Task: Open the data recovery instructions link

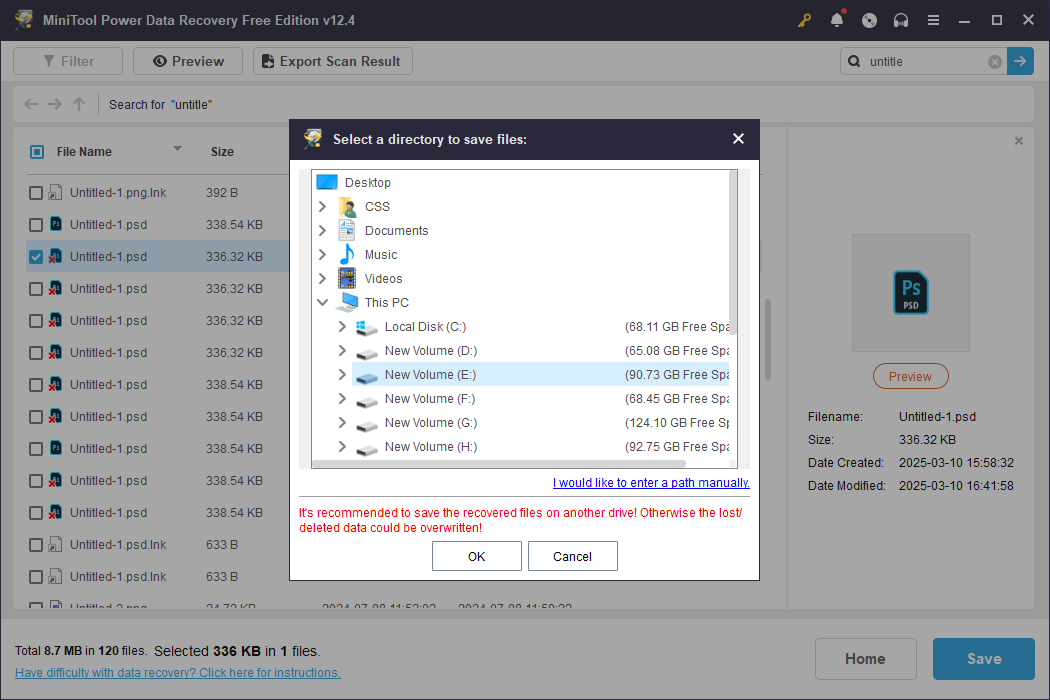Action: tap(177, 673)
